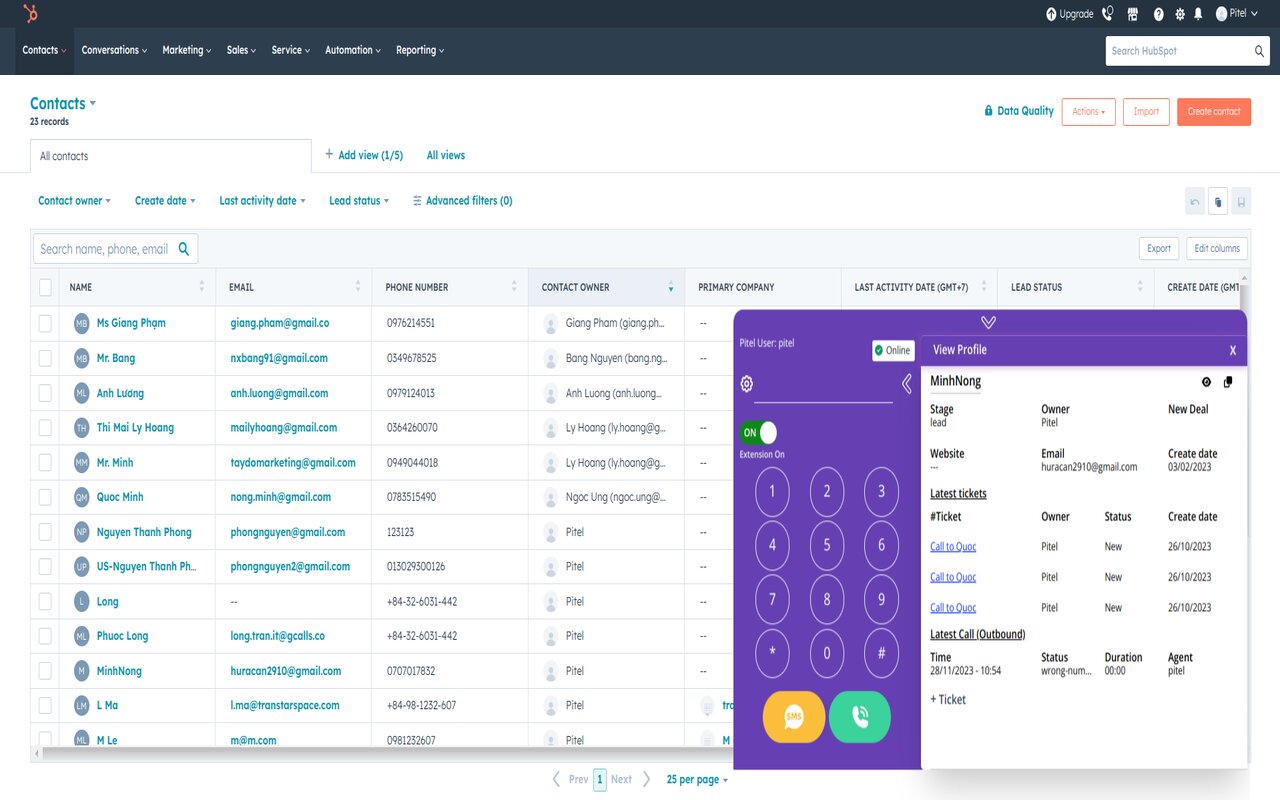Screen dimensions: 1280x800
Task: Open the Last activity date filter dropdown
Action: (x=262, y=201)
